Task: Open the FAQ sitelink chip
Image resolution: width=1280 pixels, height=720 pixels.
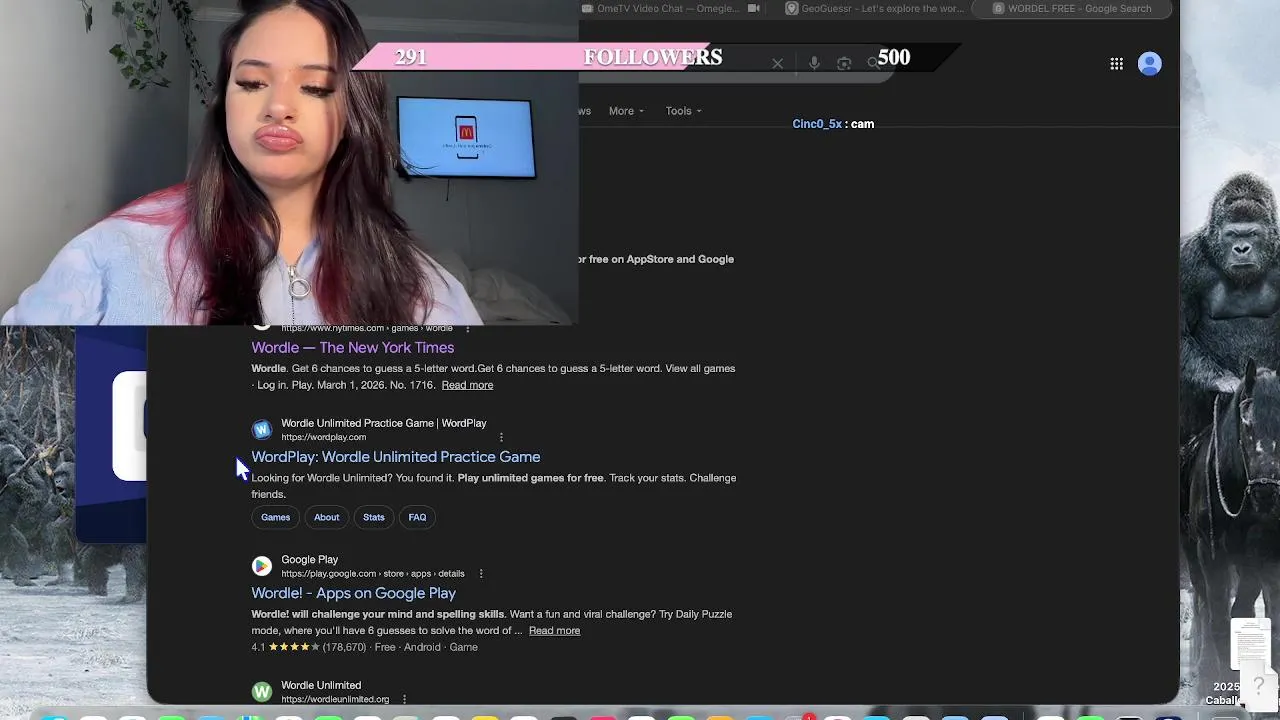Action: (417, 517)
